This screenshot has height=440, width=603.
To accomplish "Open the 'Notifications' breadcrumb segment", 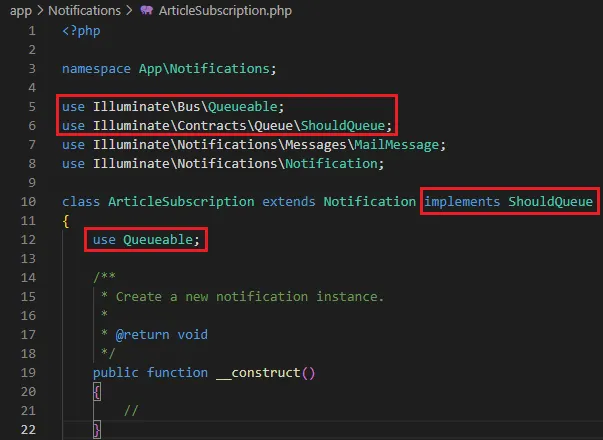I will click(x=84, y=10).
